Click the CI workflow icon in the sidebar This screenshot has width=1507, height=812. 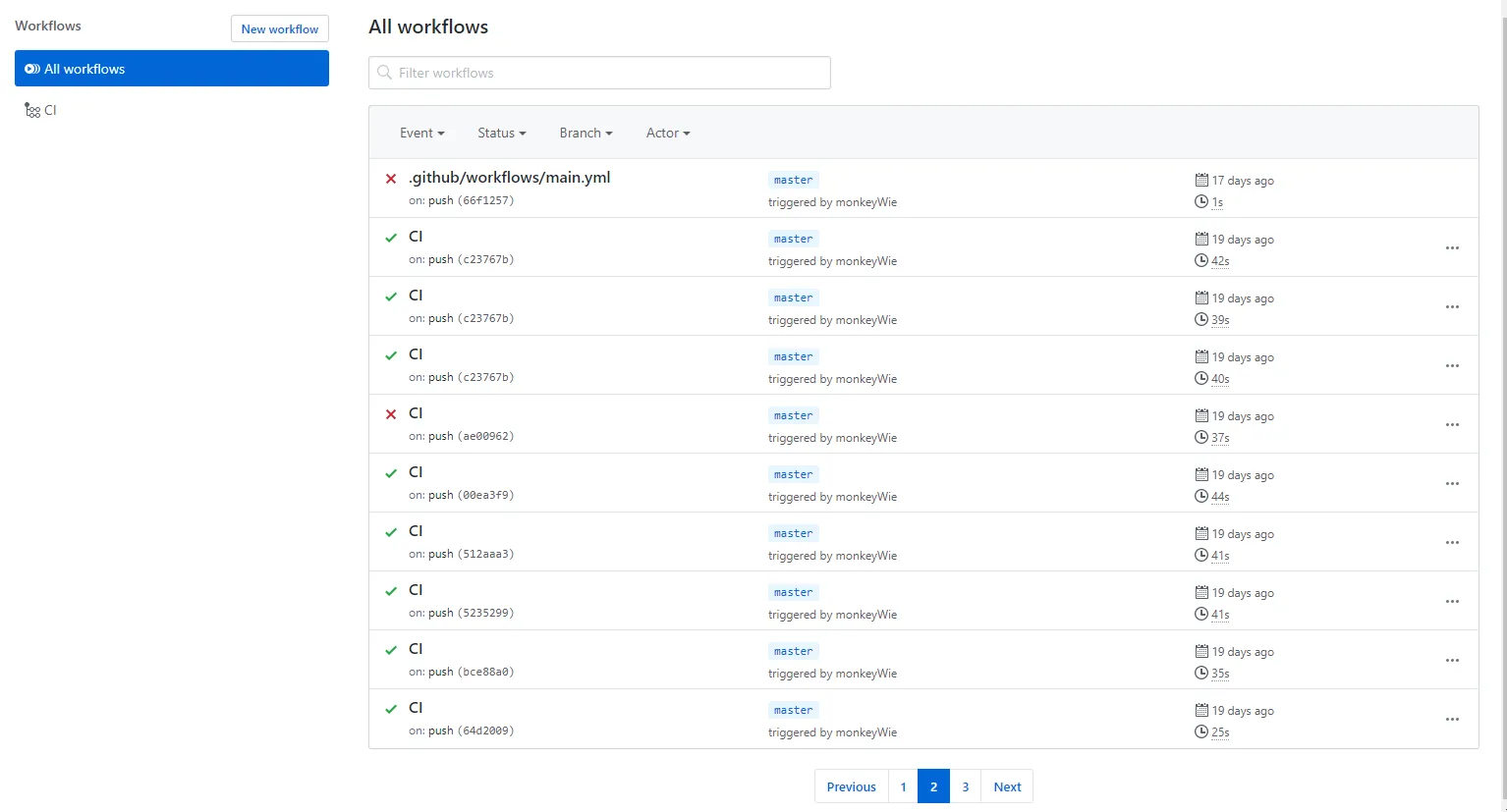(32, 111)
